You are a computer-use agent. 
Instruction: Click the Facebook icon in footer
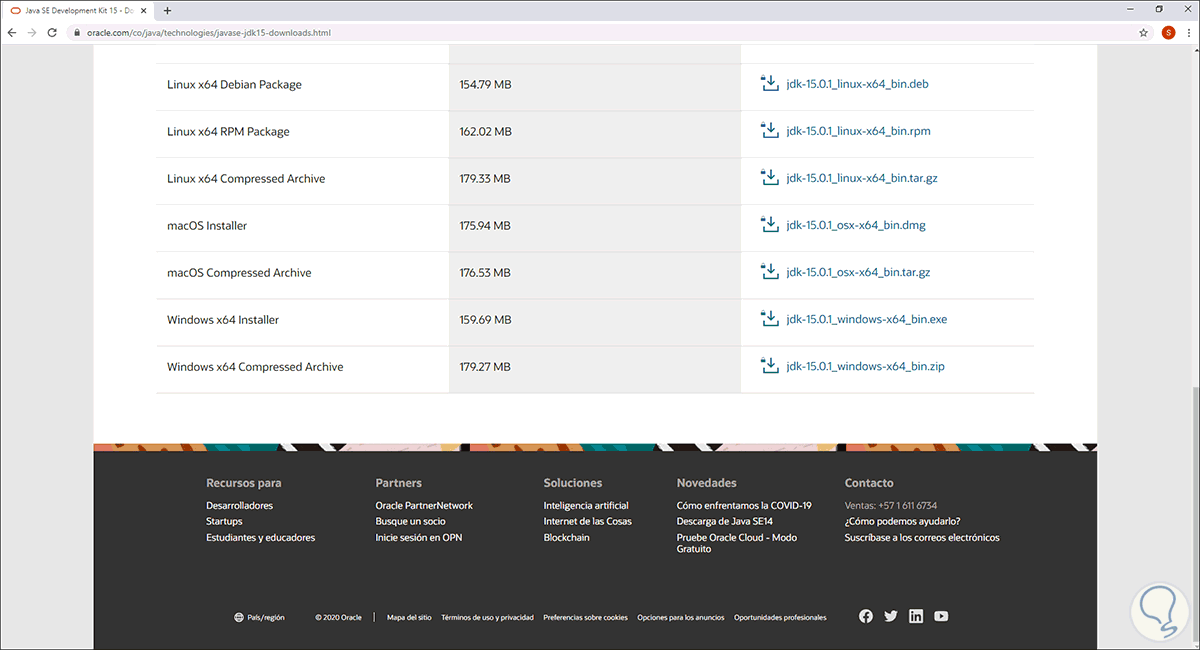tap(866, 617)
